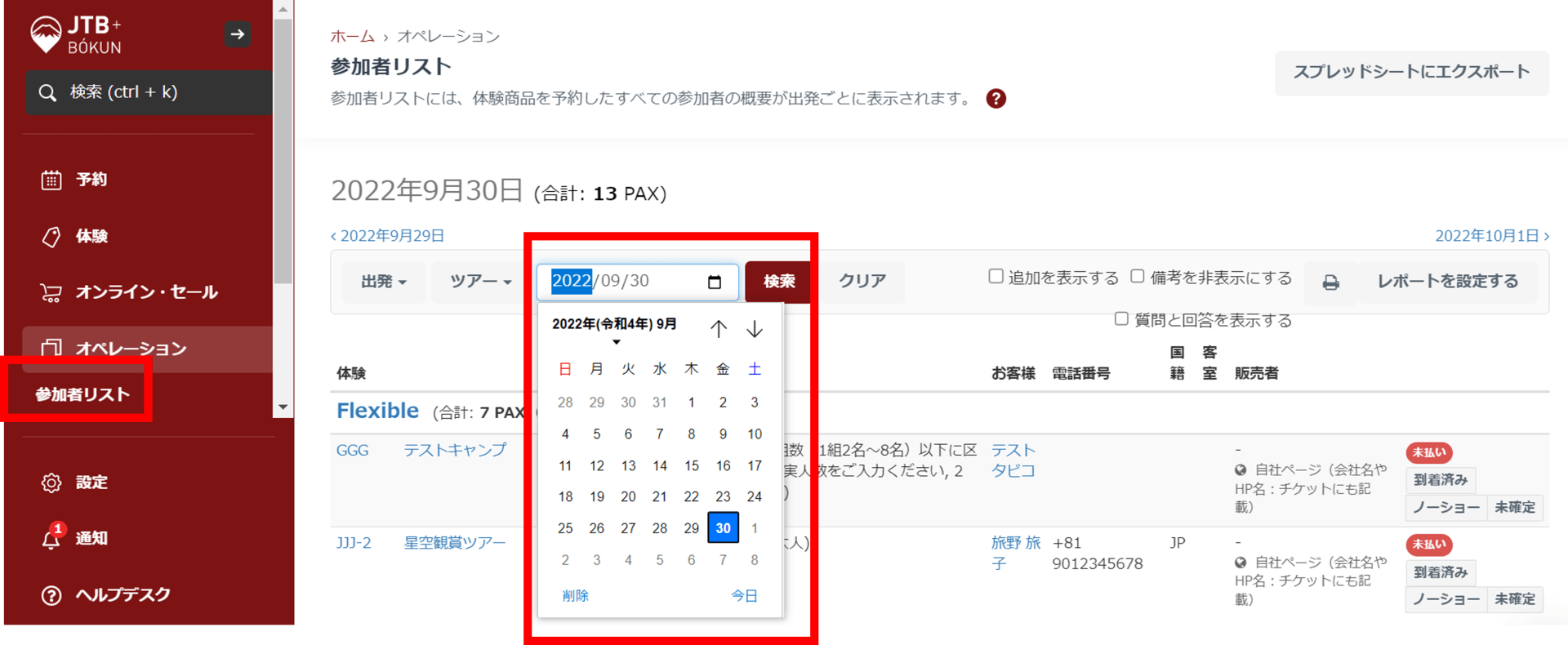Go to next month with down arrow
This screenshot has height=645, width=1568.
[755, 329]
